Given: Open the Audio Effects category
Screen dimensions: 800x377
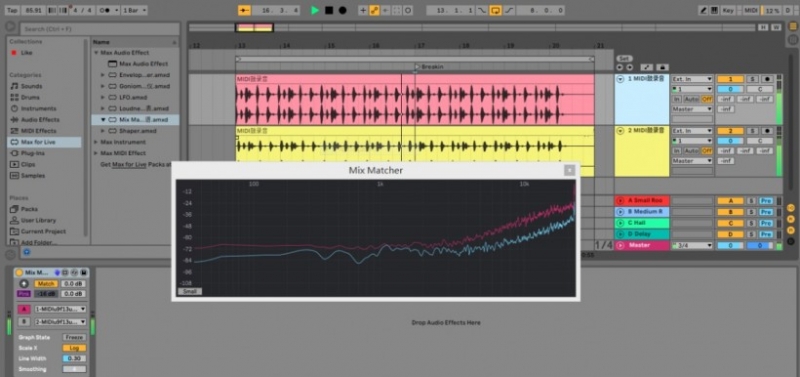Looking at the screenshot, I should coord(40,119).
